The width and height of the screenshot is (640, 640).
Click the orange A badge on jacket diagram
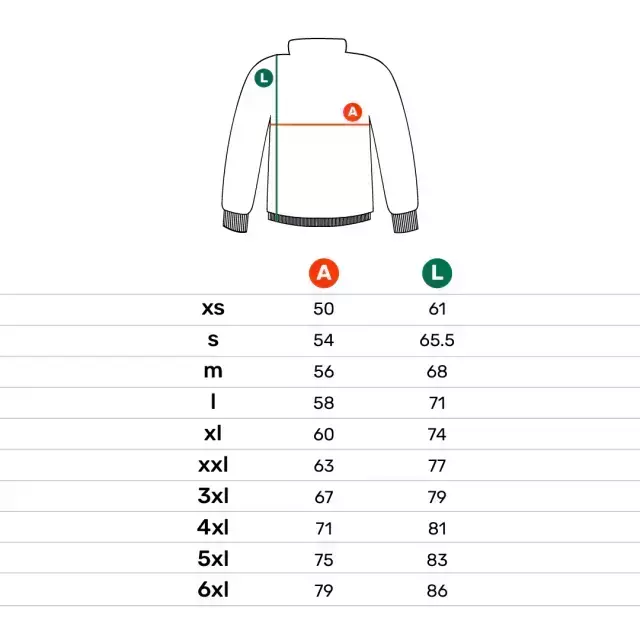[353, 112]
